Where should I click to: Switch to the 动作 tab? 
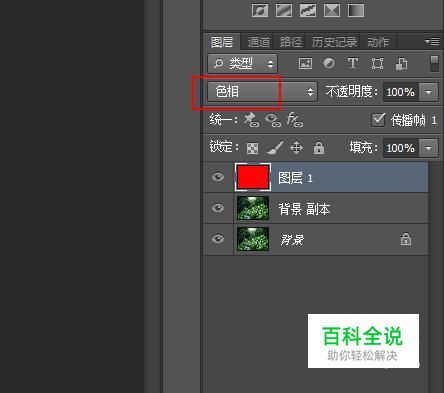coord(378,42)
